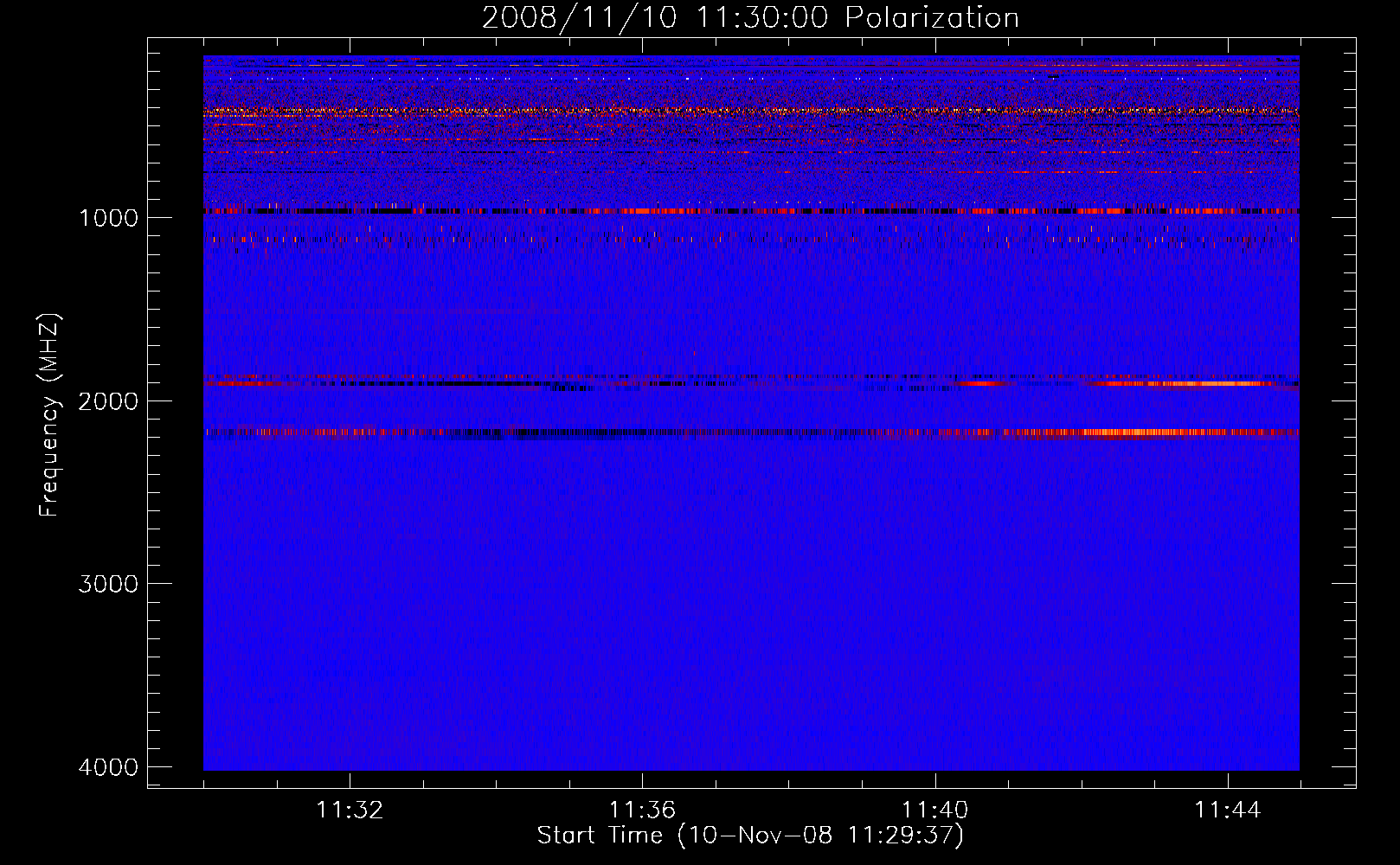Click the horizontal band just below 2000 MHz
1400x865 pixels.
coord(751,381)
